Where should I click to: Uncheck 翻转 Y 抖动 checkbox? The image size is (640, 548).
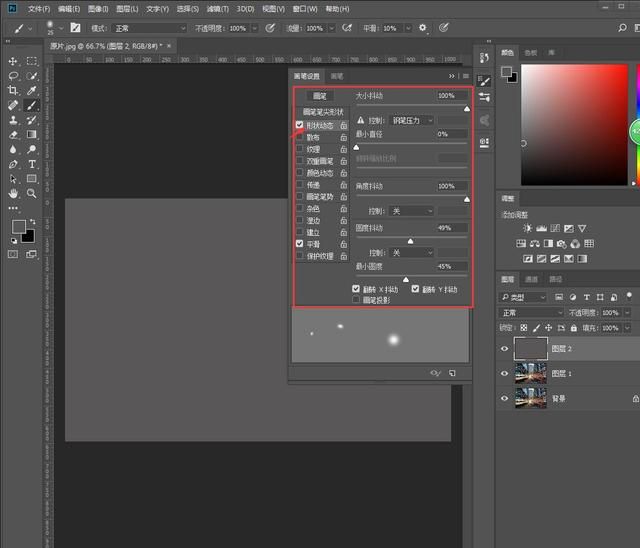pos(415,289)
